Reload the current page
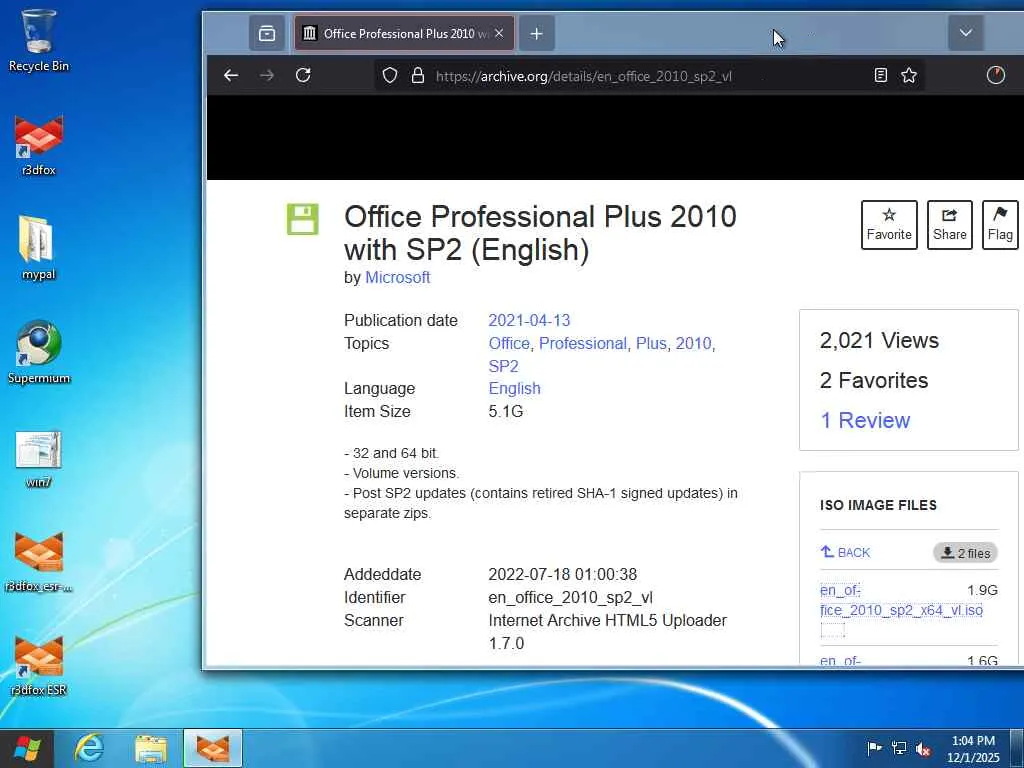This screenshot has width=1024, height=768. [303, 76]
